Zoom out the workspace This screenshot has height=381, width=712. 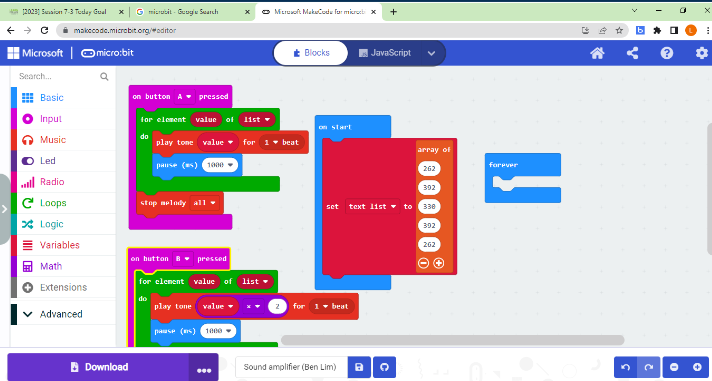(674, 367)
